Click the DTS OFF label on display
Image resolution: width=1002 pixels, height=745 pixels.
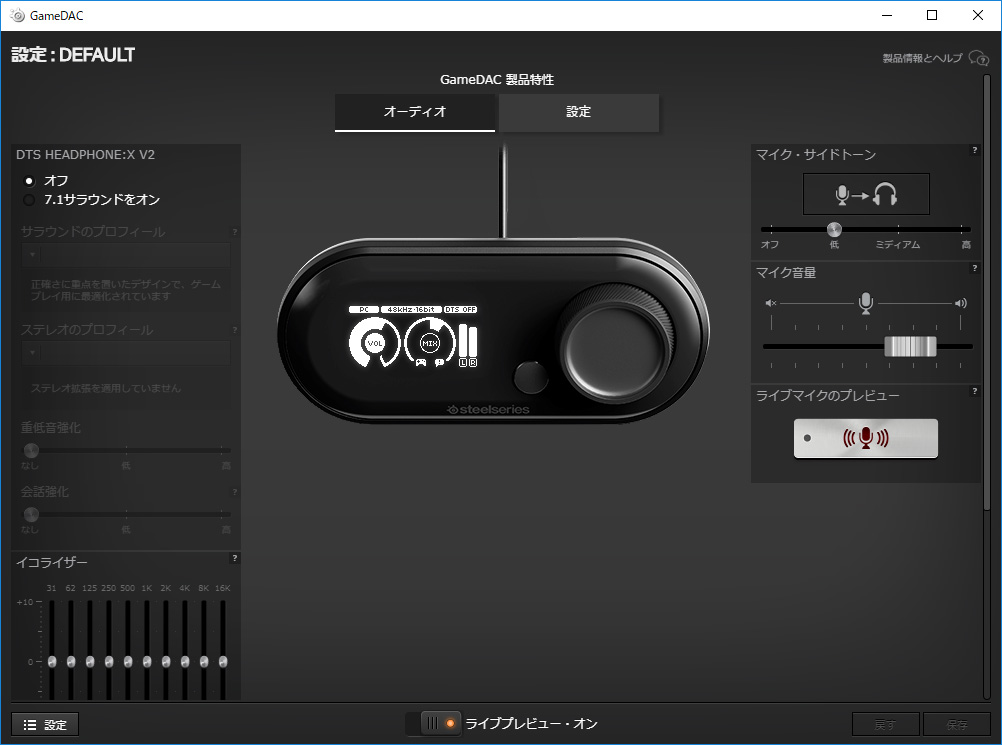pyautogui.click(x=460, y=309)
